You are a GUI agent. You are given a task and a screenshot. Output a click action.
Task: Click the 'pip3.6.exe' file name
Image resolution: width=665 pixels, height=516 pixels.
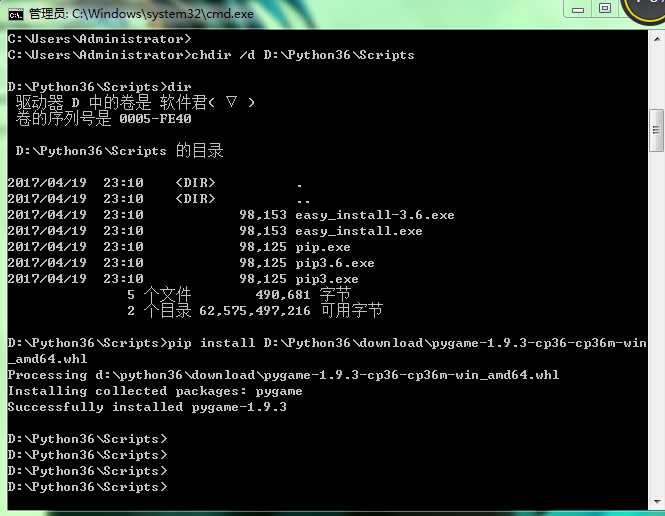pos(335,263)
